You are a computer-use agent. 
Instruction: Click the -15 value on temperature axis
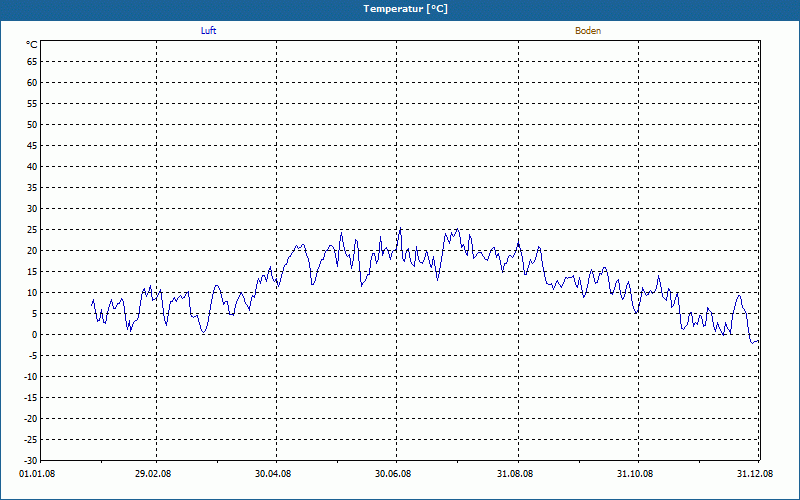pos(31,397)
